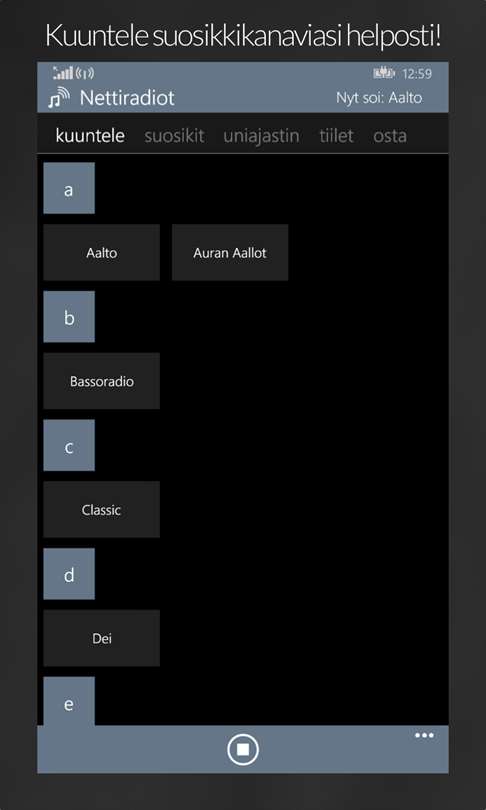Go to the tiilet tab
Image resolution: width=486 pixels, height=810 pixels.
tap(336, 136)
